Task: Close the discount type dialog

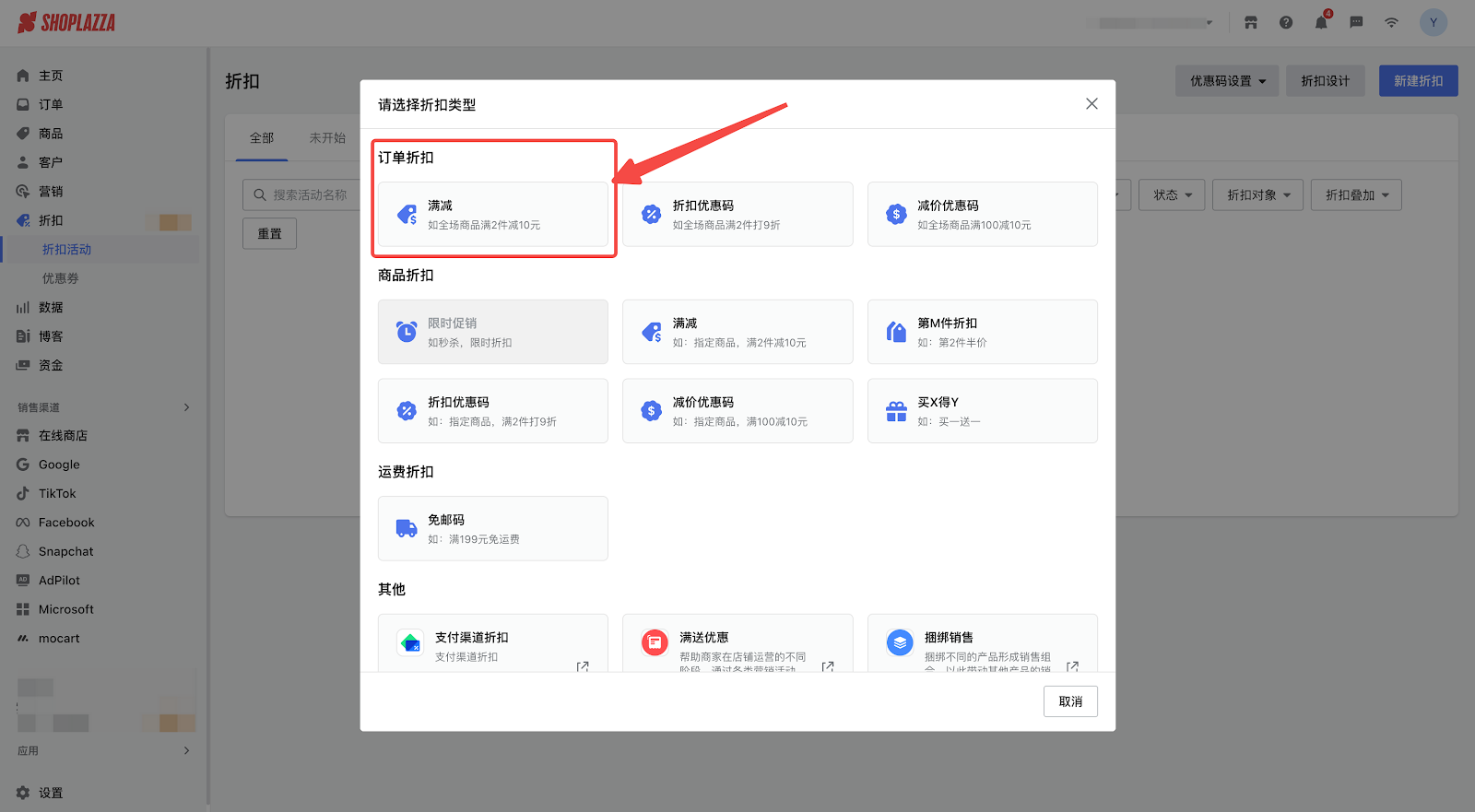Action: pyautogui.click(x=1091, y=104)
